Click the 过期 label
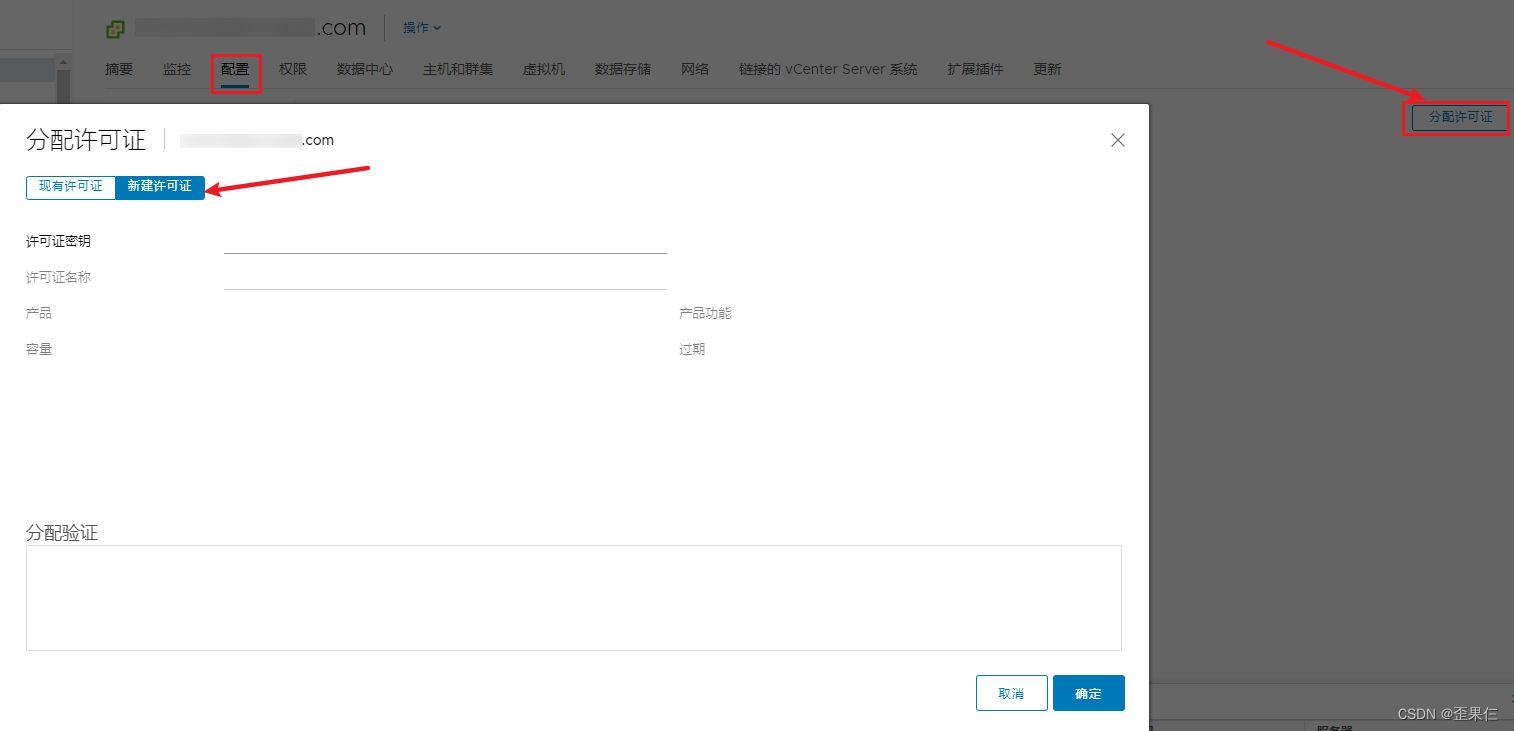Viewport: 1514px width, 731px height. pyautogui.click(x=692, y=349)
